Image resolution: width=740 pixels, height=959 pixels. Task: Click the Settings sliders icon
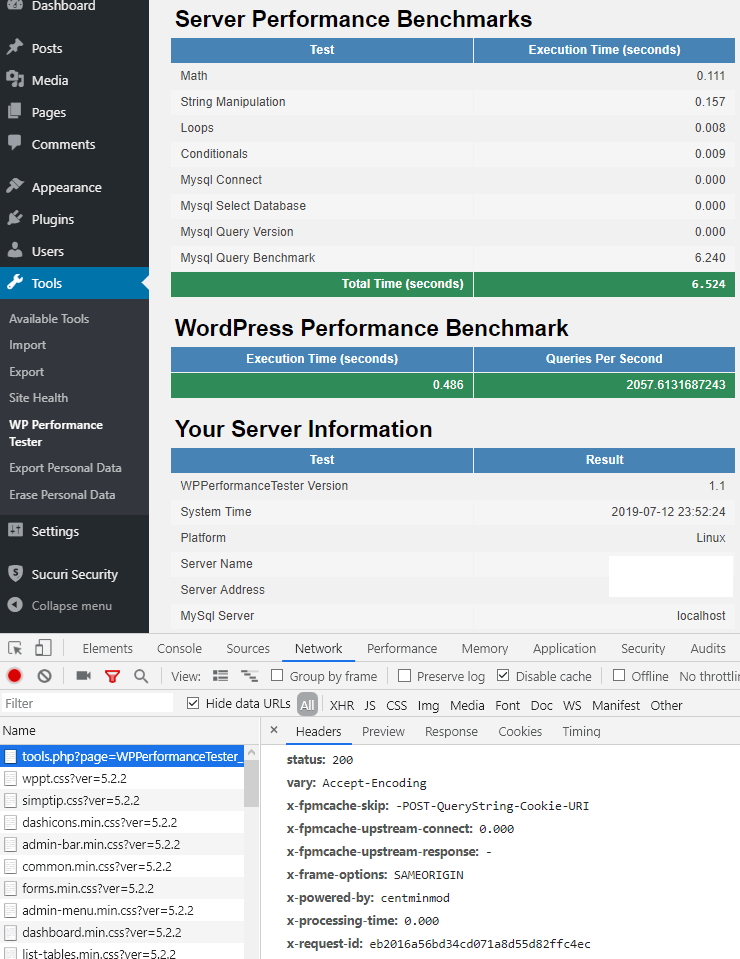(x=15, y=530)
